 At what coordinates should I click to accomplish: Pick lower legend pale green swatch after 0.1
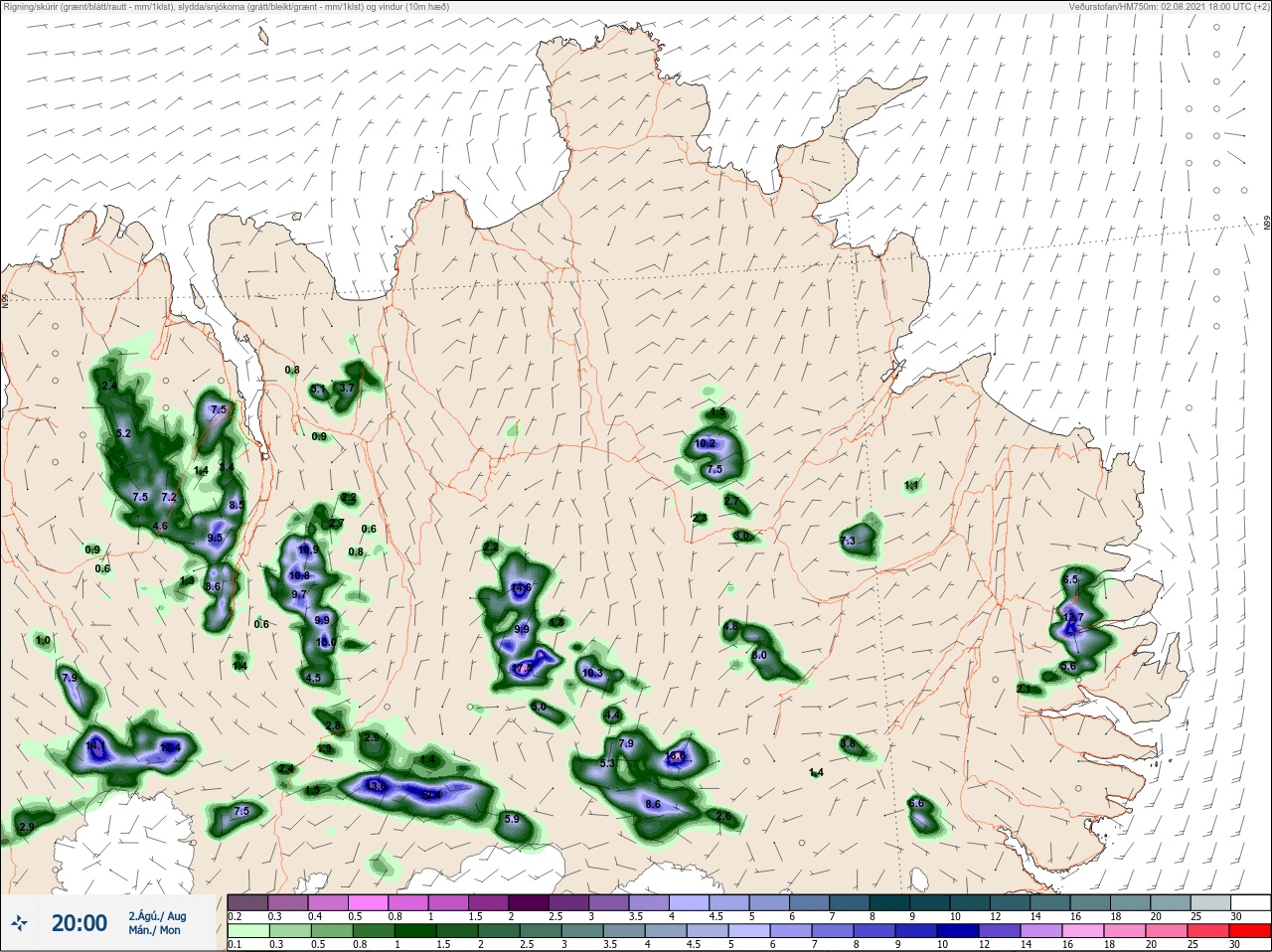pos(247,931)
